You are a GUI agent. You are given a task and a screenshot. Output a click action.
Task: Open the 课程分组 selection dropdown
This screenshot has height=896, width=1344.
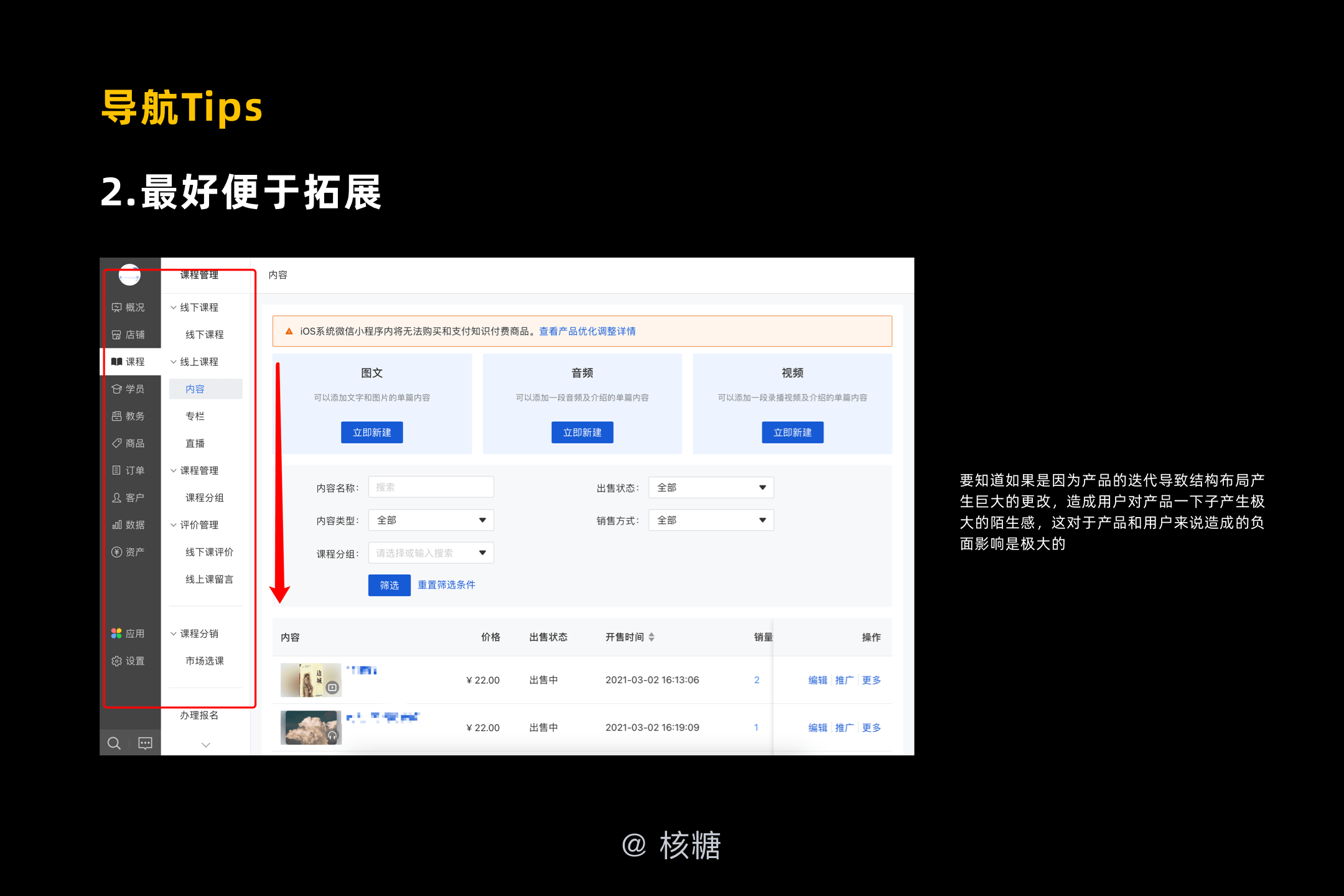coord(431,553)
